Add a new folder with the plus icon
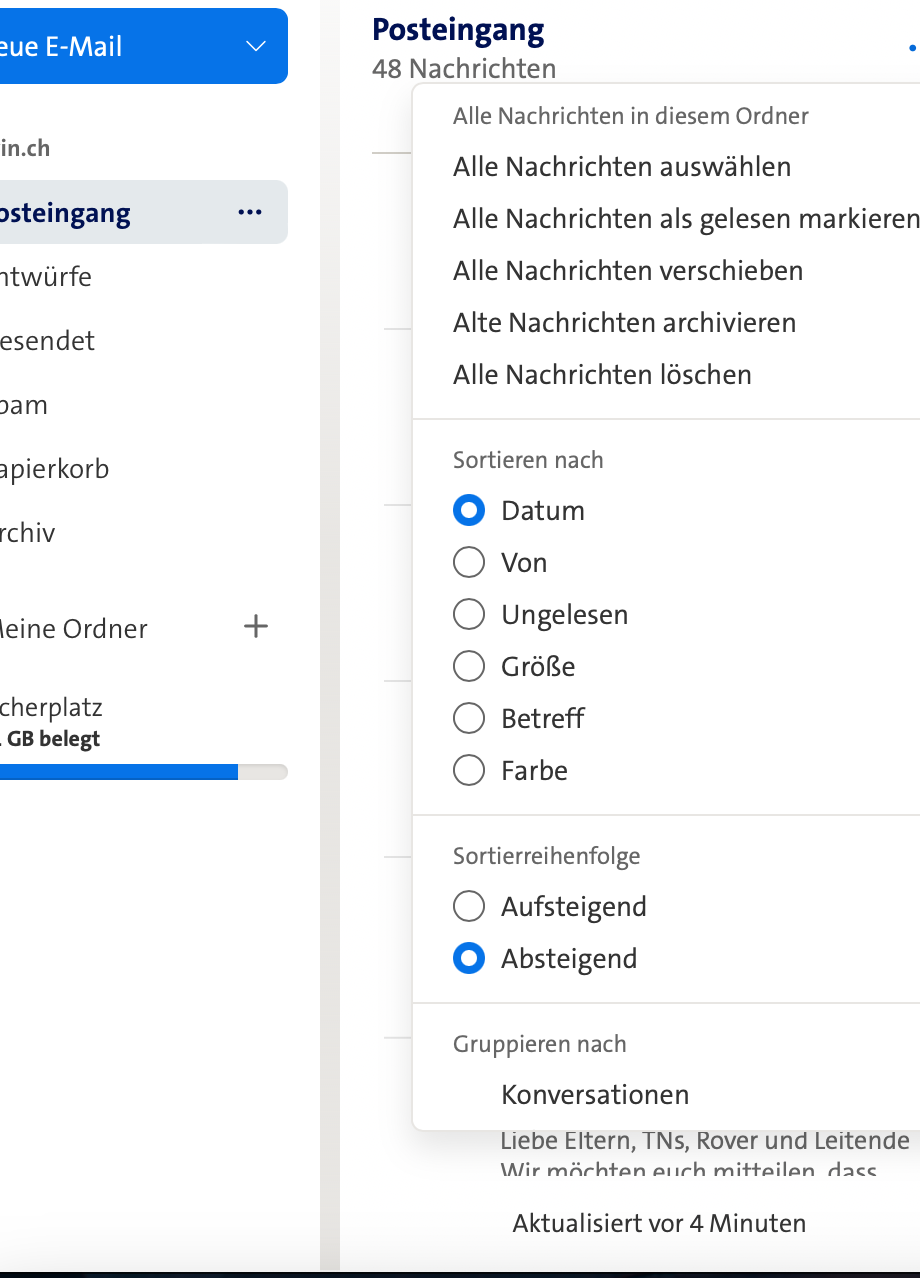 256,627
